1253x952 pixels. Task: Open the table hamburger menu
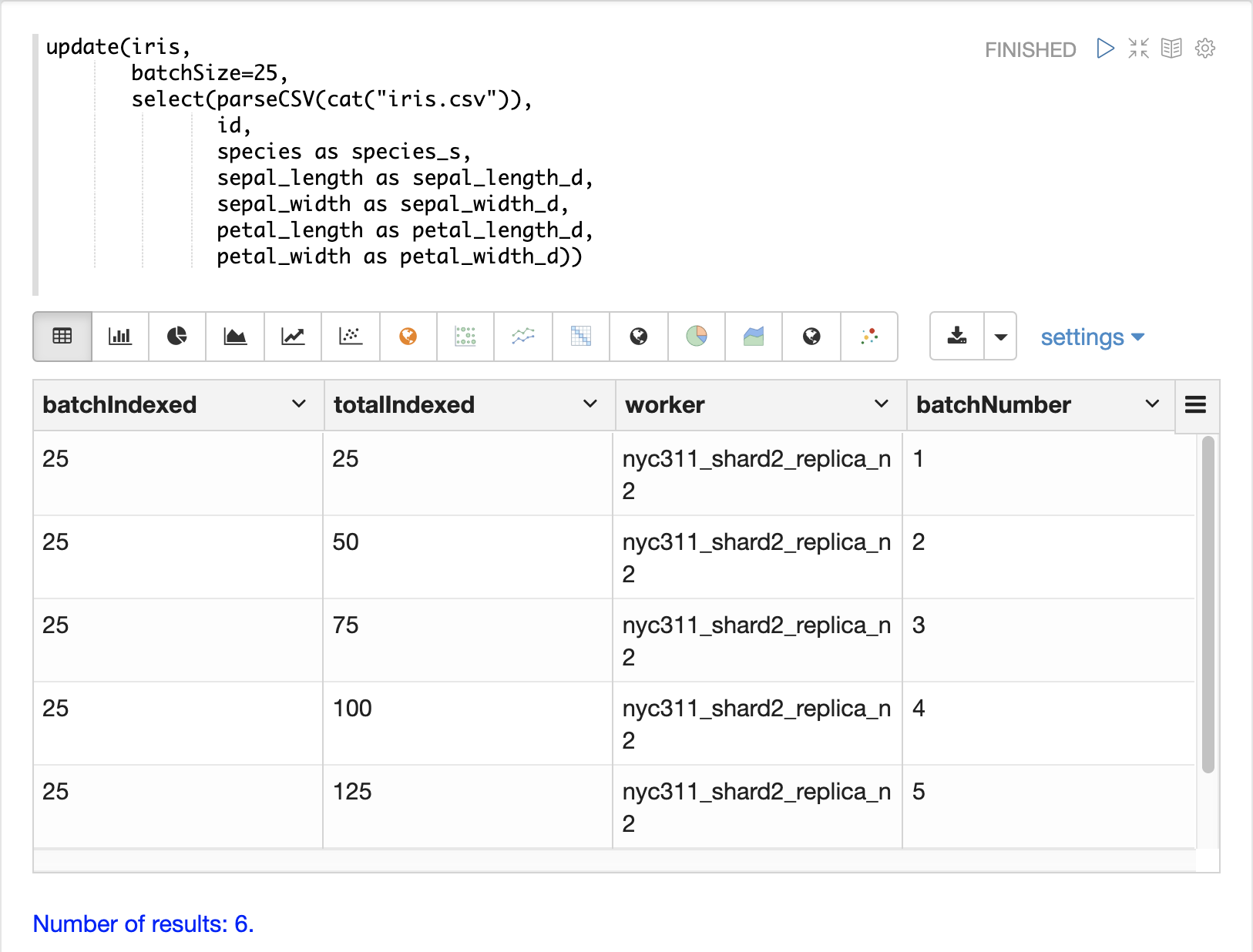tap(1195, 404)
